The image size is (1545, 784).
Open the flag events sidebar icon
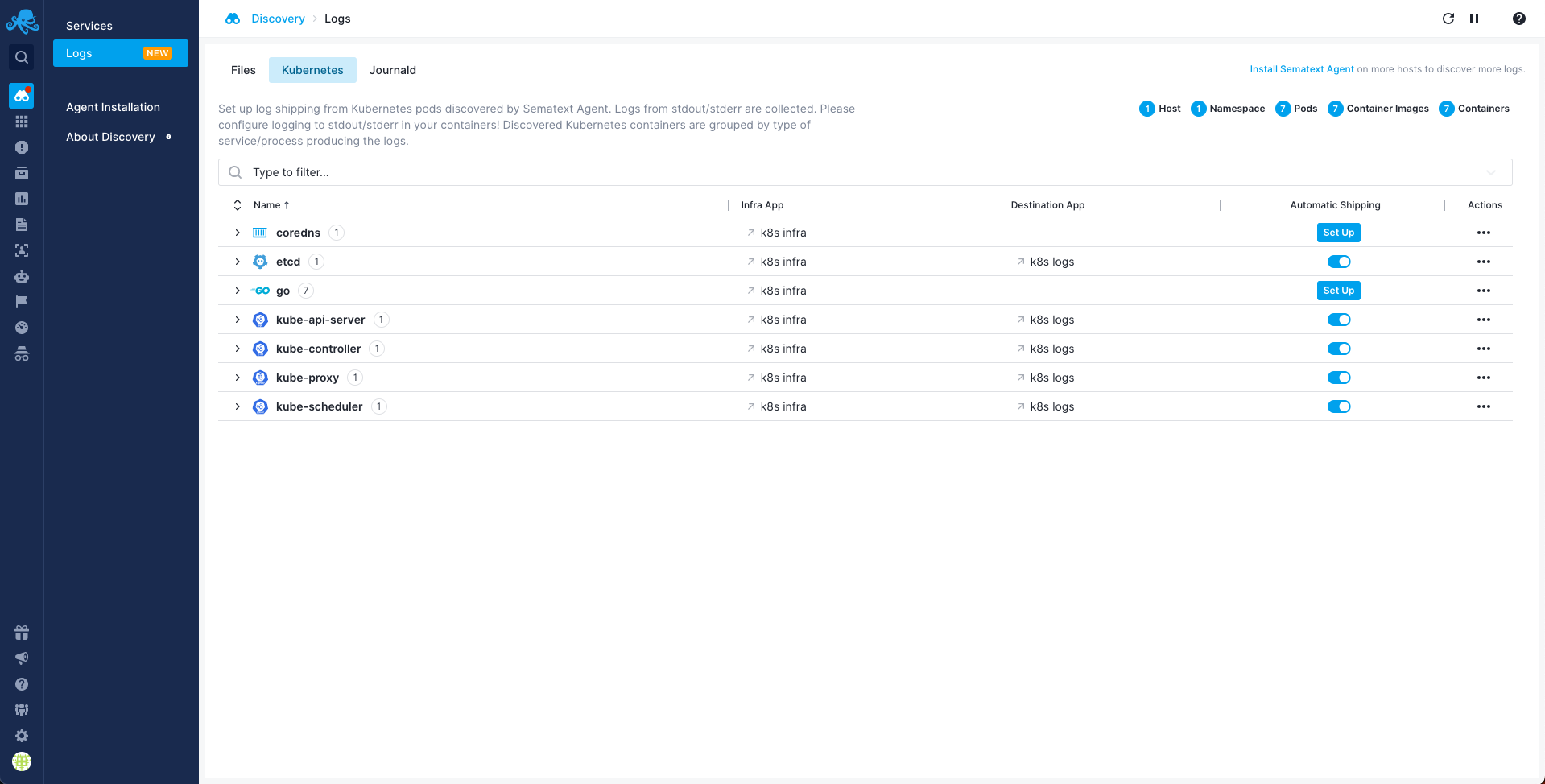coord(22,302)
